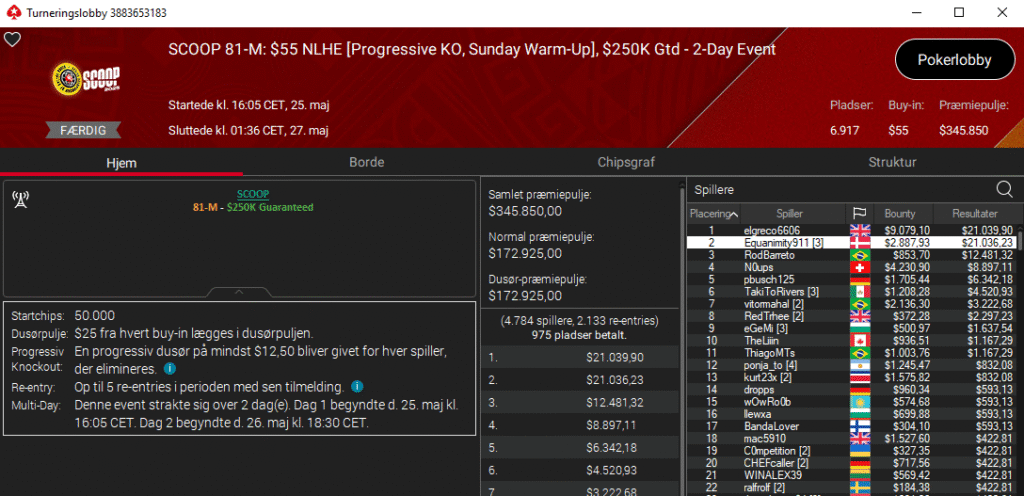Click the Swedish flag next to ralfrolf
This screenshot has width=1024, height=496.
point(860,488)
